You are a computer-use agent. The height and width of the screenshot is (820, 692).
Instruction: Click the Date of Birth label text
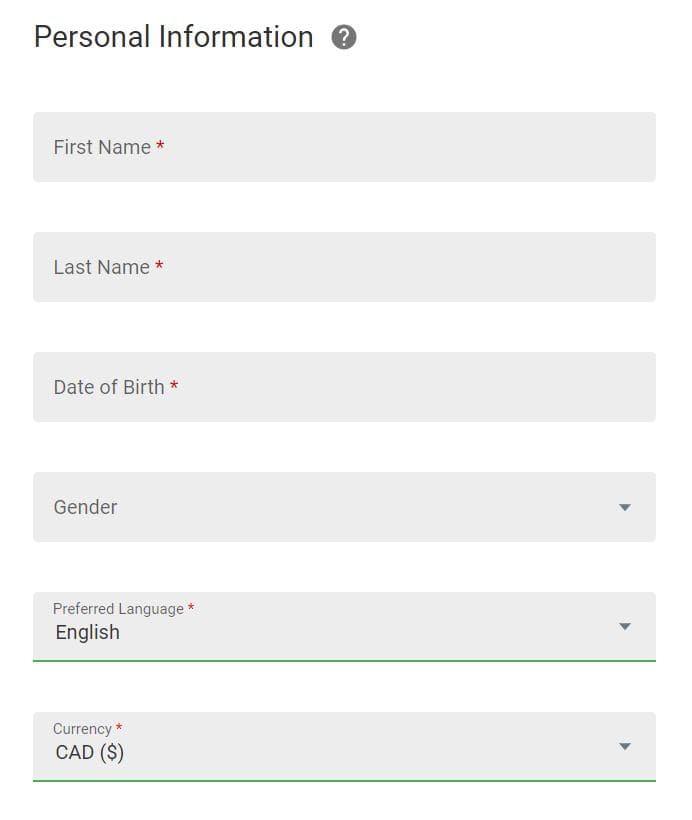click(x=109, y=387)
